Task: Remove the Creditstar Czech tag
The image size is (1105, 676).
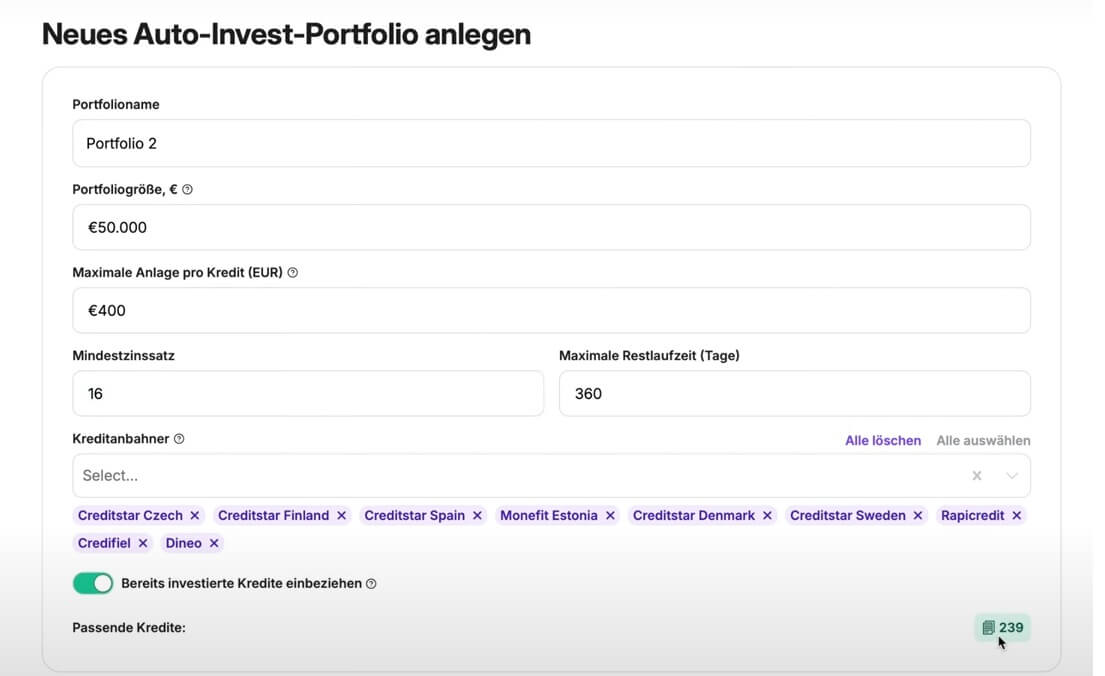Action: [x=195, y=516]
